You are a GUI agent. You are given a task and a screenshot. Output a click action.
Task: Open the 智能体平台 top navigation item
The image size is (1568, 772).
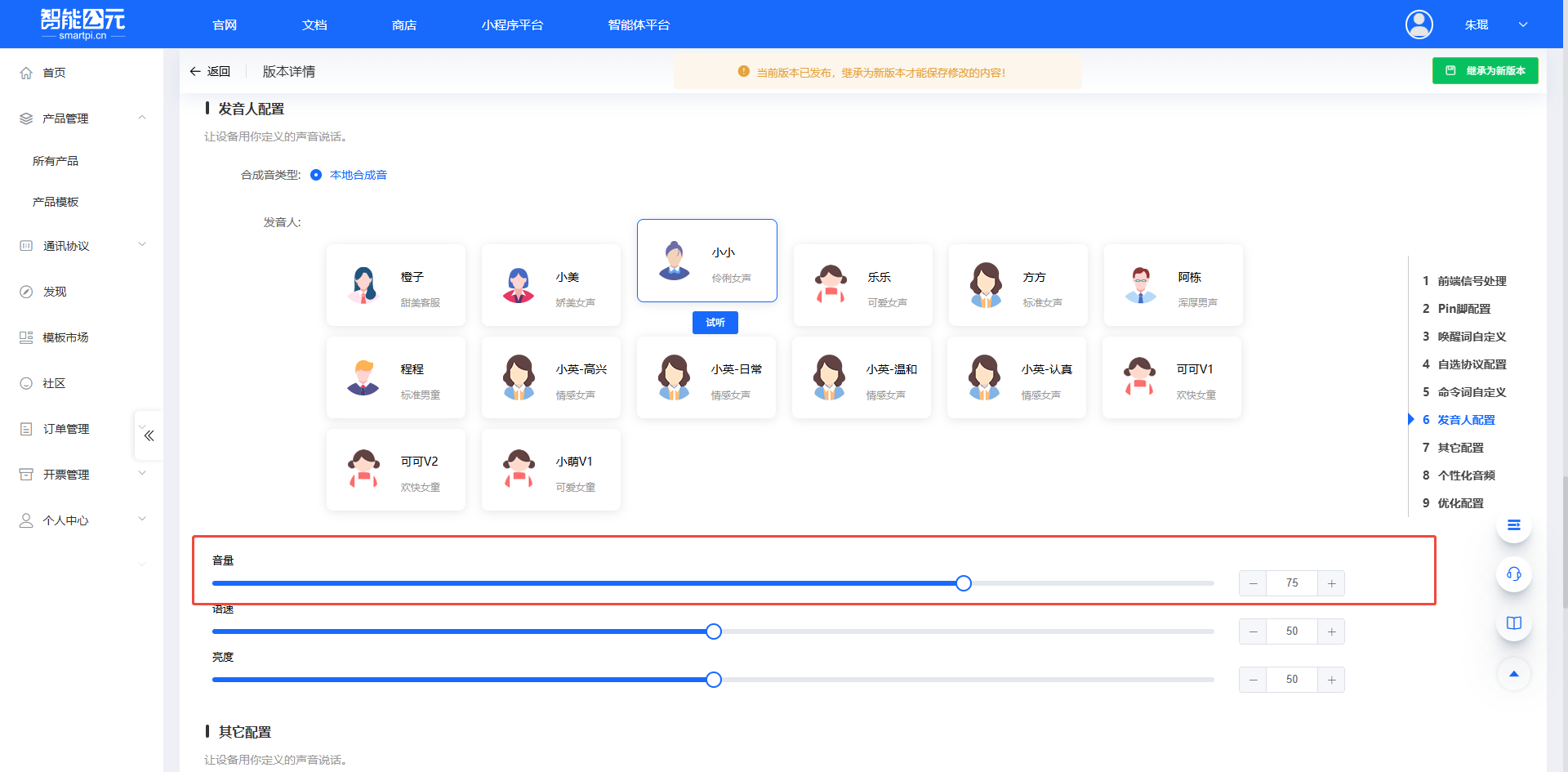[639, 25]
